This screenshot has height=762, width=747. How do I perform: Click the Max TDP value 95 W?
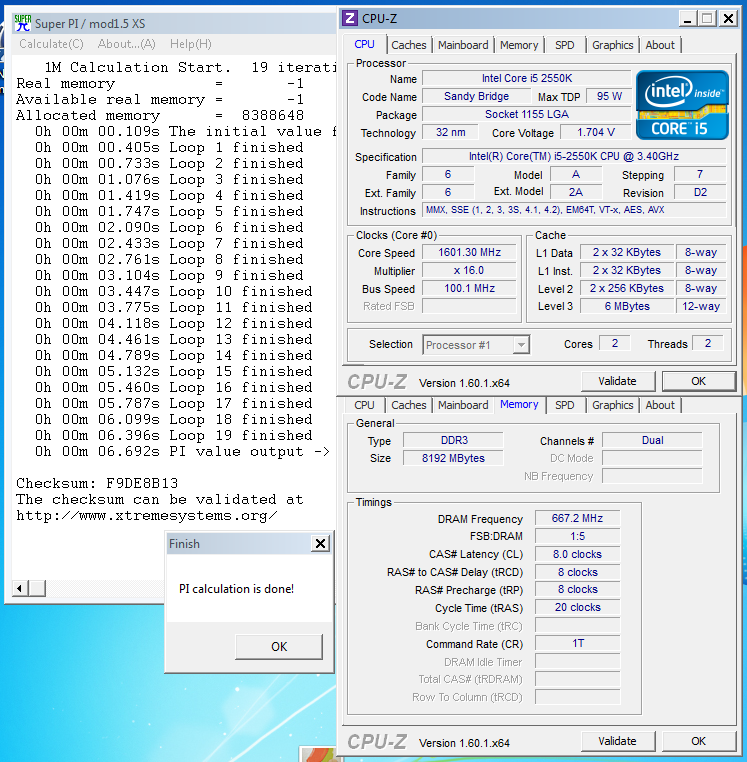609,97
